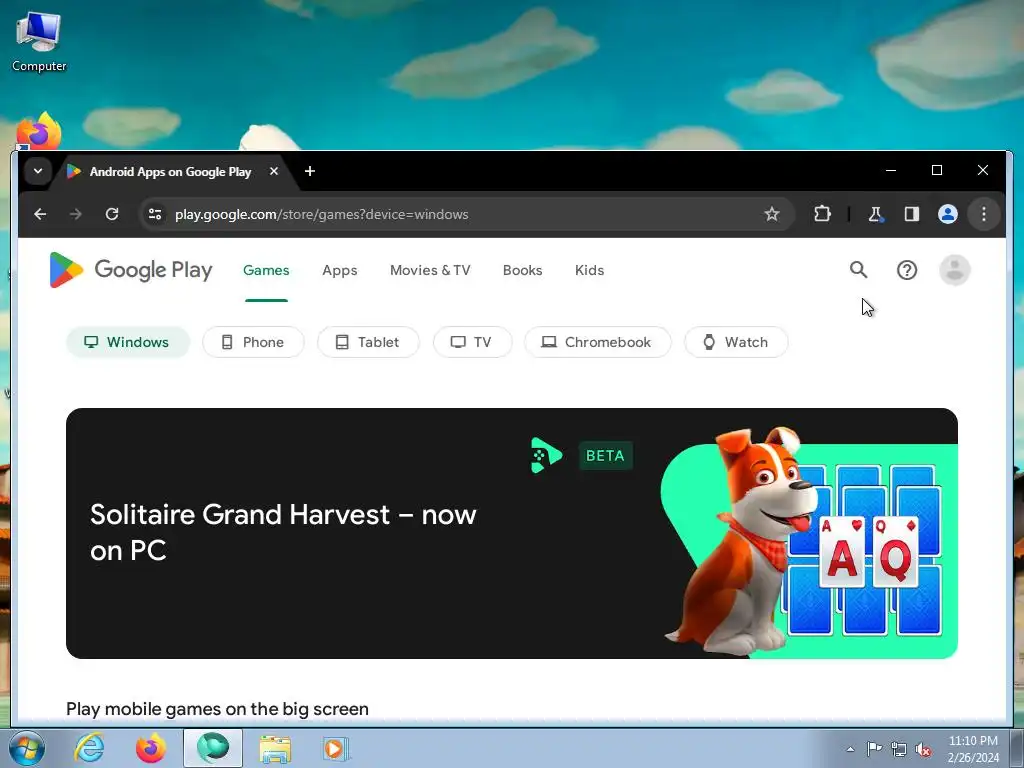Switch to the Books tab
The width and height of the screenshot is (1024, 768).
522,270
